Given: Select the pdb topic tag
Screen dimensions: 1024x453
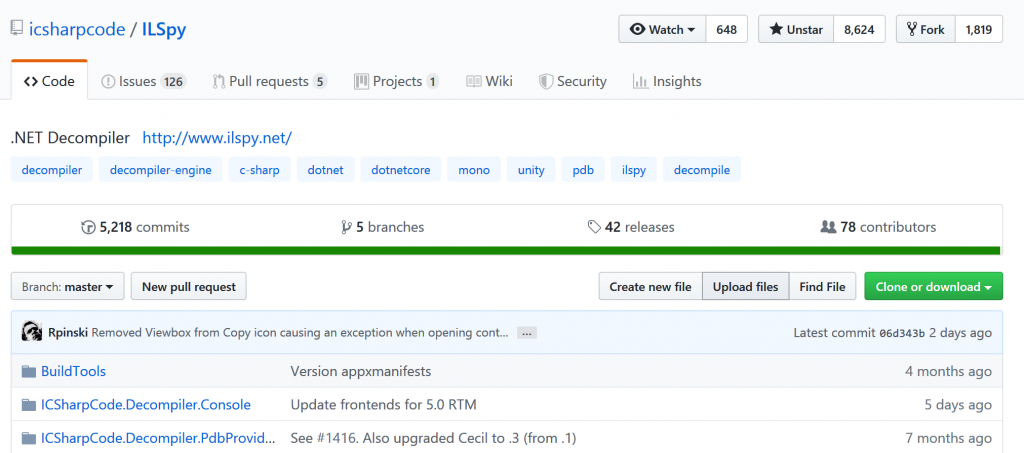Looking at the screenshot, I should (x=583, y=170).
